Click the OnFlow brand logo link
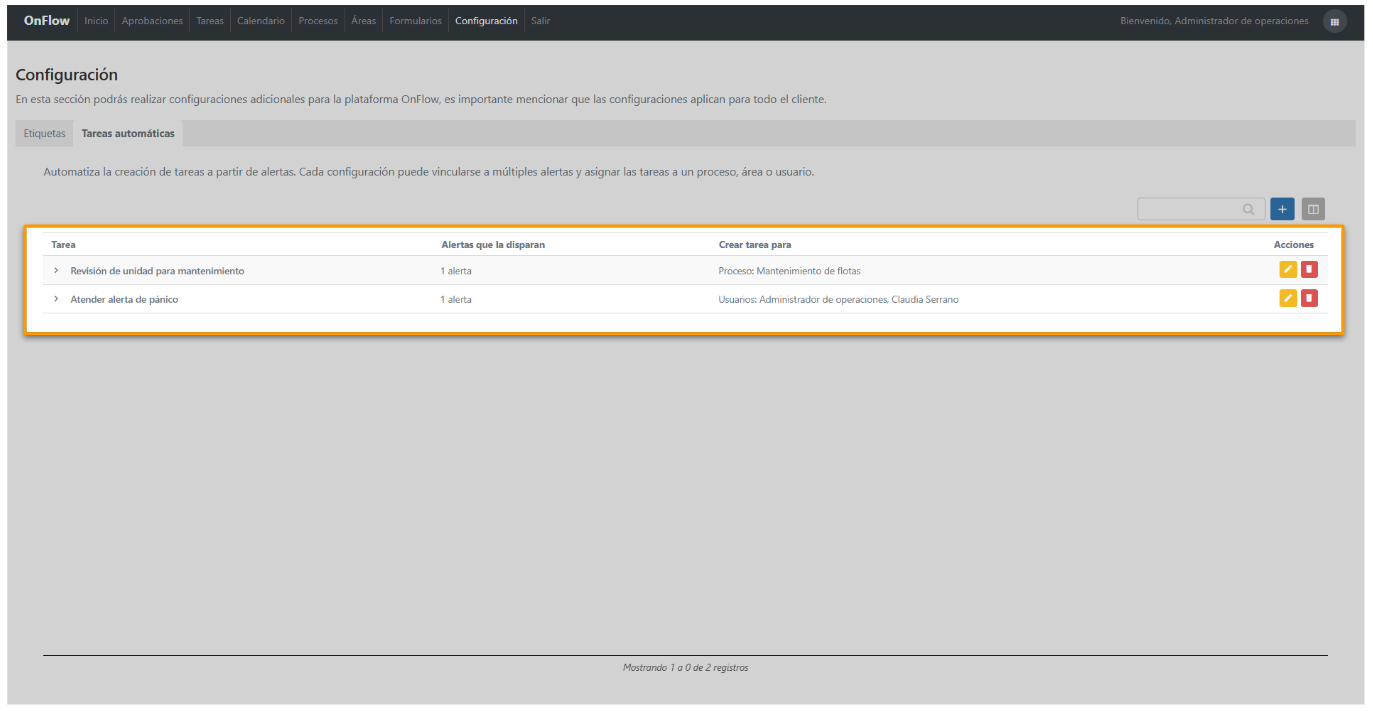The width and height of the screenshot is (1373, 711). (47, 21)
